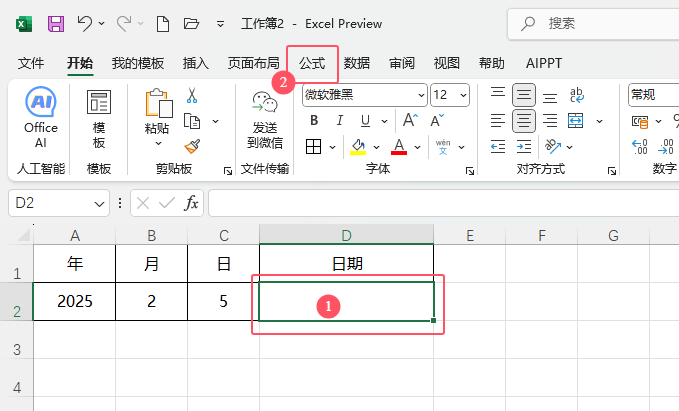
Task: Click the fx Insert Function button
Action: (191, 203)
